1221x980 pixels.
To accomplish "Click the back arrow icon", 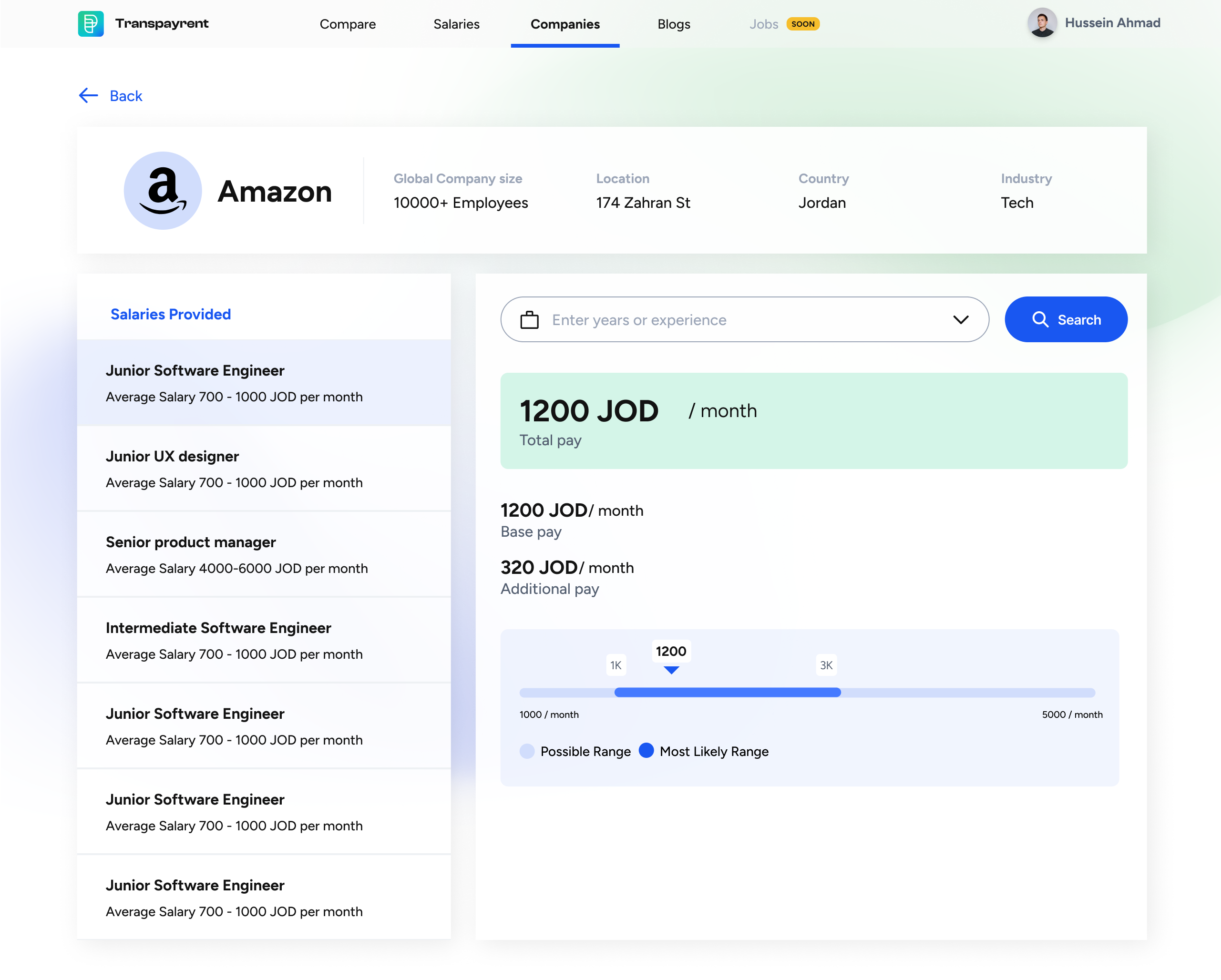I will click(88, 96).
